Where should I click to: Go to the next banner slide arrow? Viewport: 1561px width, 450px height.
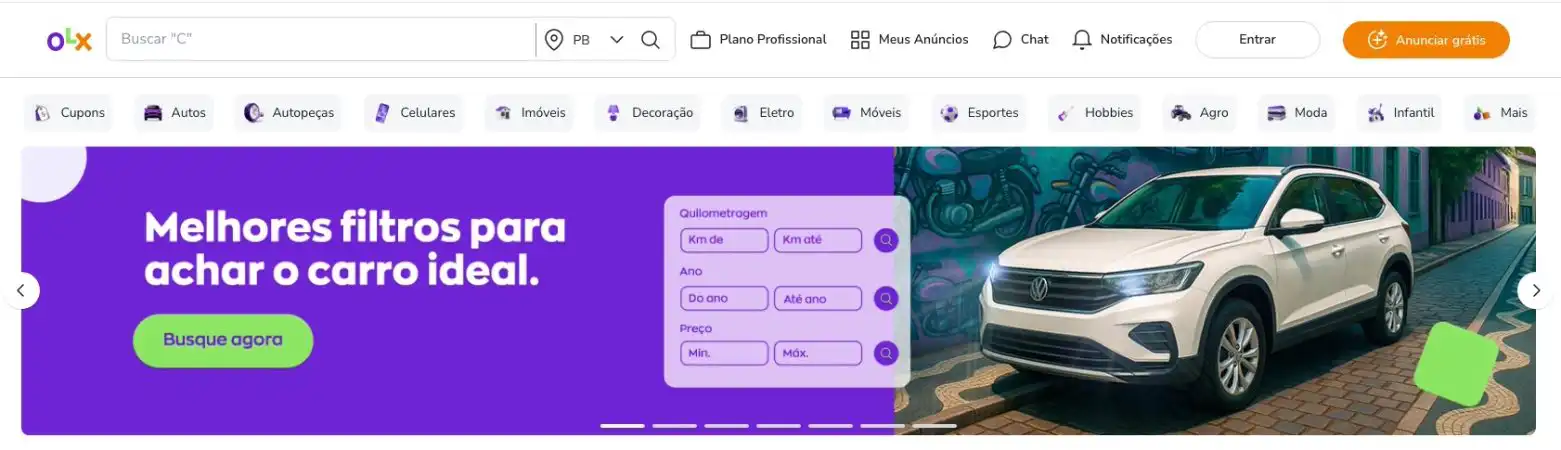pyautogui.click(x=1536, y=291)
